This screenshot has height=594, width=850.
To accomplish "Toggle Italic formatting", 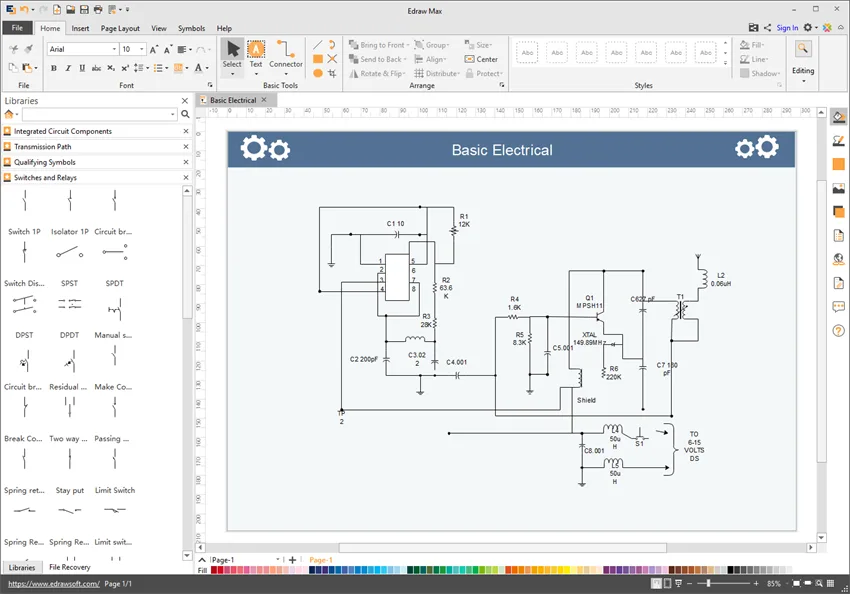I will pos(68,68).
